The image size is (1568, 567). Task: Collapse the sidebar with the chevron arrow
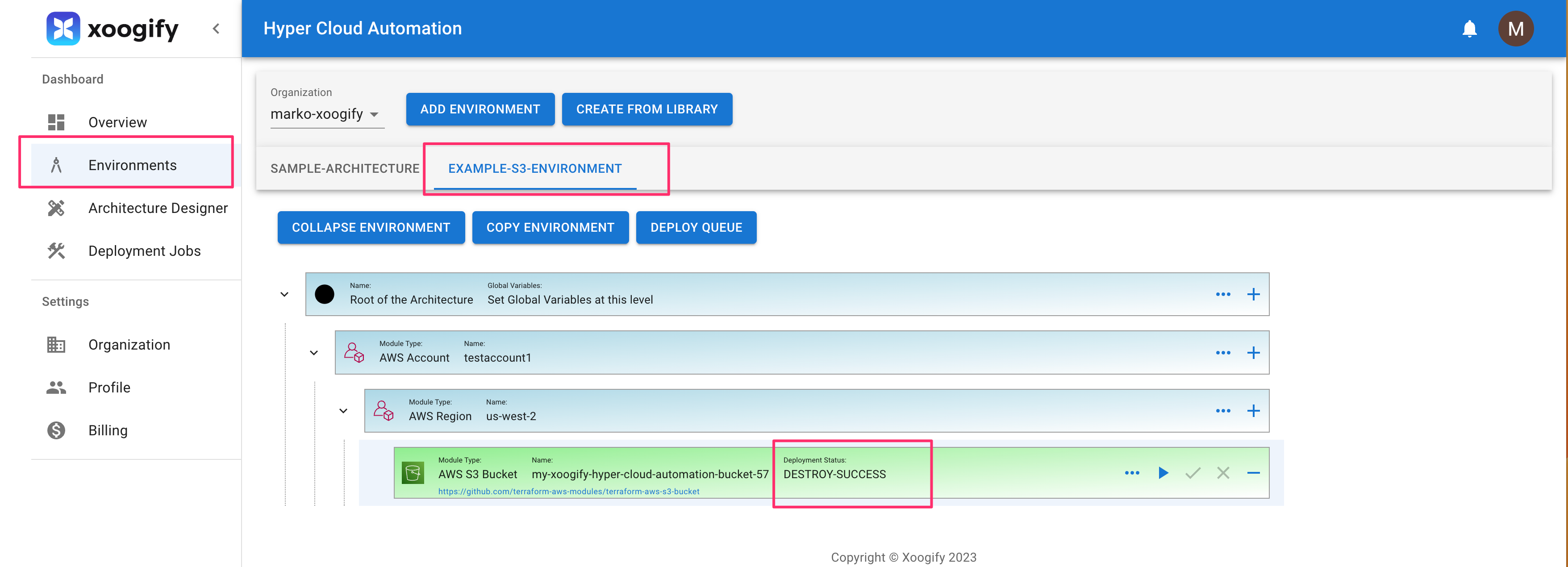click(216, 29)
